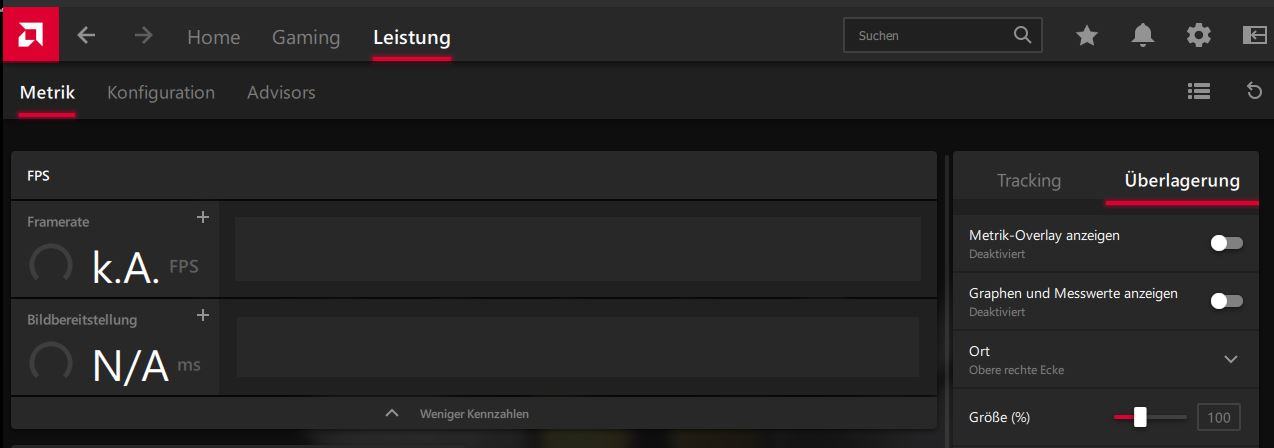The width and height of the screenshot is (1274, 448).
Task: Switch to the Konfiguration tab
Action: point(161,92)
